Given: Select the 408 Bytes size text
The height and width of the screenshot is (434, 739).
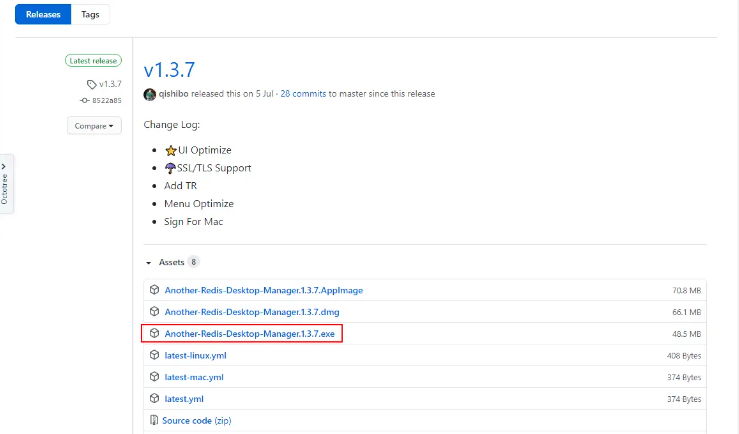Looking at the screenshot, I should (x=684, y=356).
